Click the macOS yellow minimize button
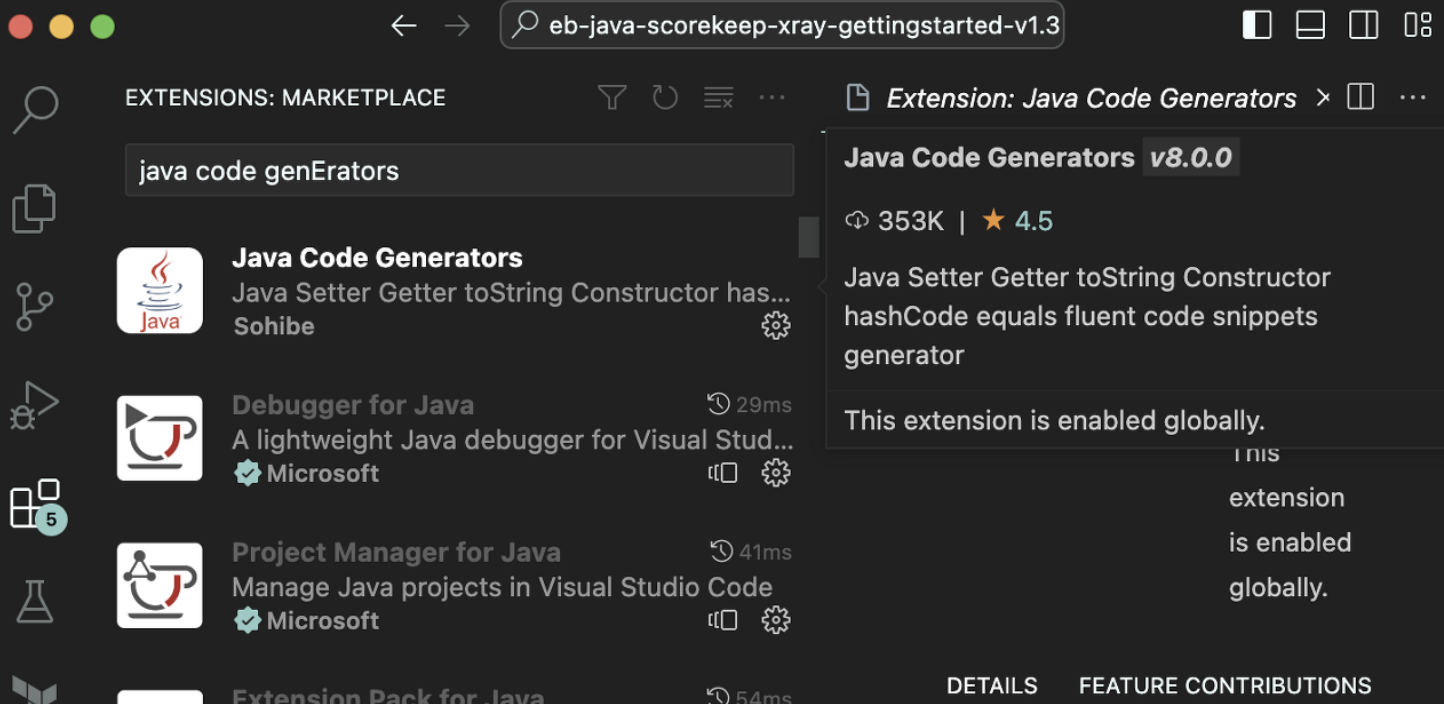Viewport: 1444px width, 704px height. [x=61, y=26]
